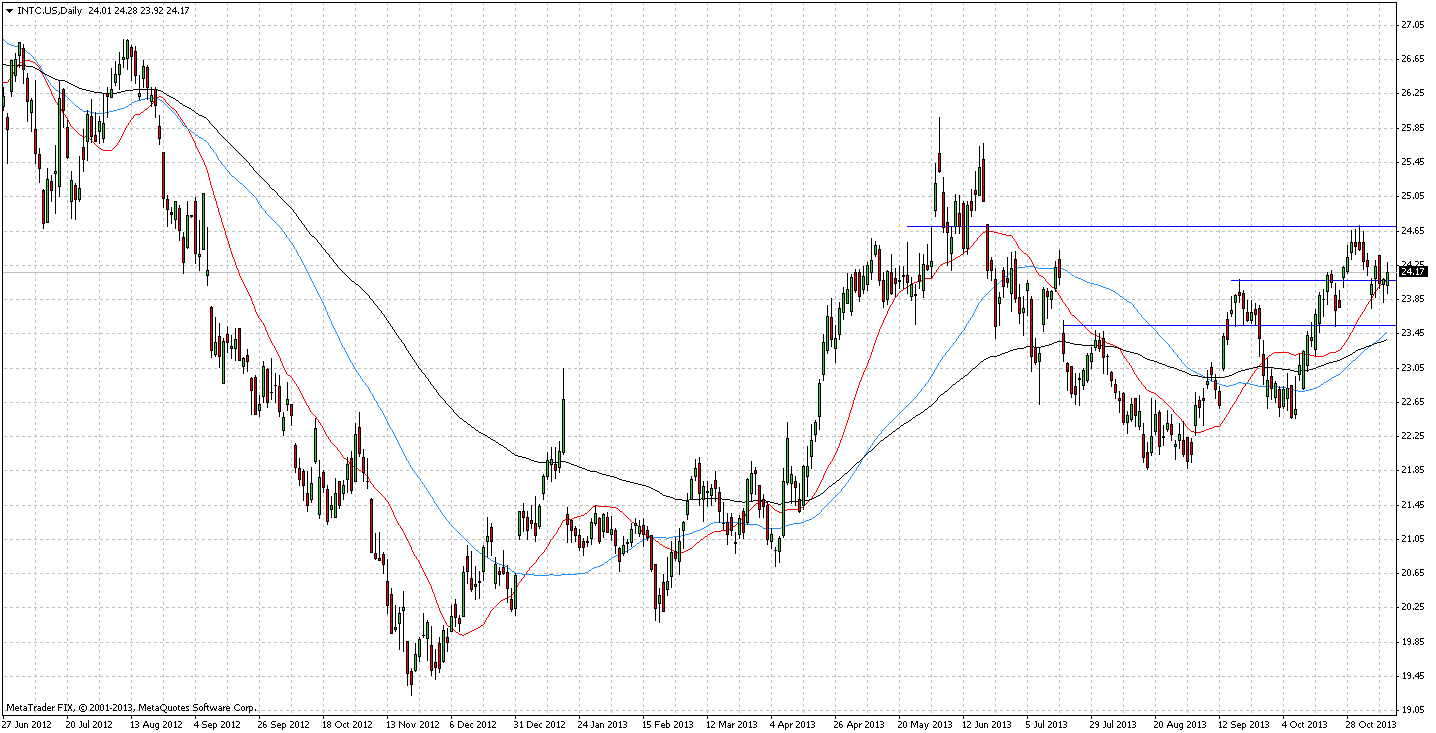This screenshot has height=733, width=1436.
Task: Click the 24.65 price axis label
Action: [x=1412, y=230]
